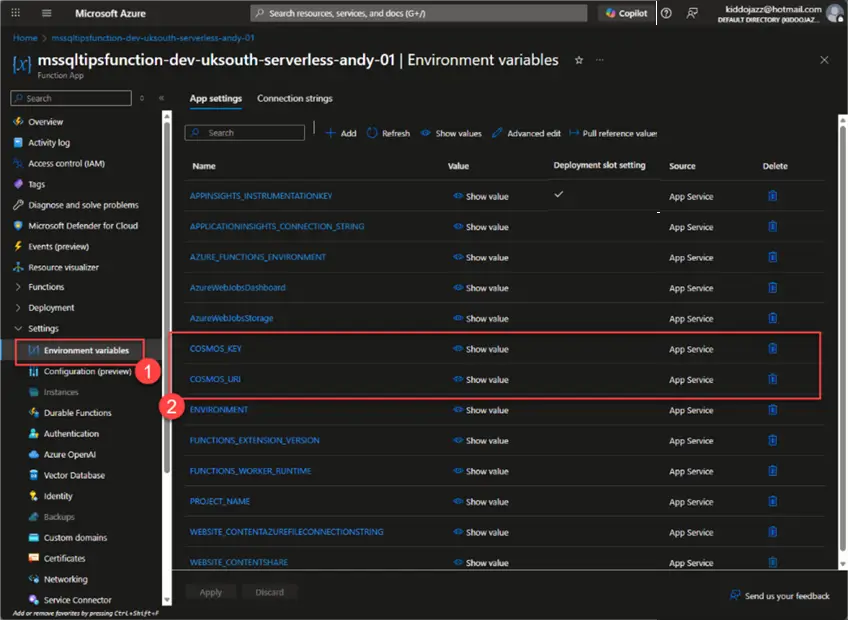Click the global search resources field
This screenshot has height=620, width=848.
[x=419, y=13]
